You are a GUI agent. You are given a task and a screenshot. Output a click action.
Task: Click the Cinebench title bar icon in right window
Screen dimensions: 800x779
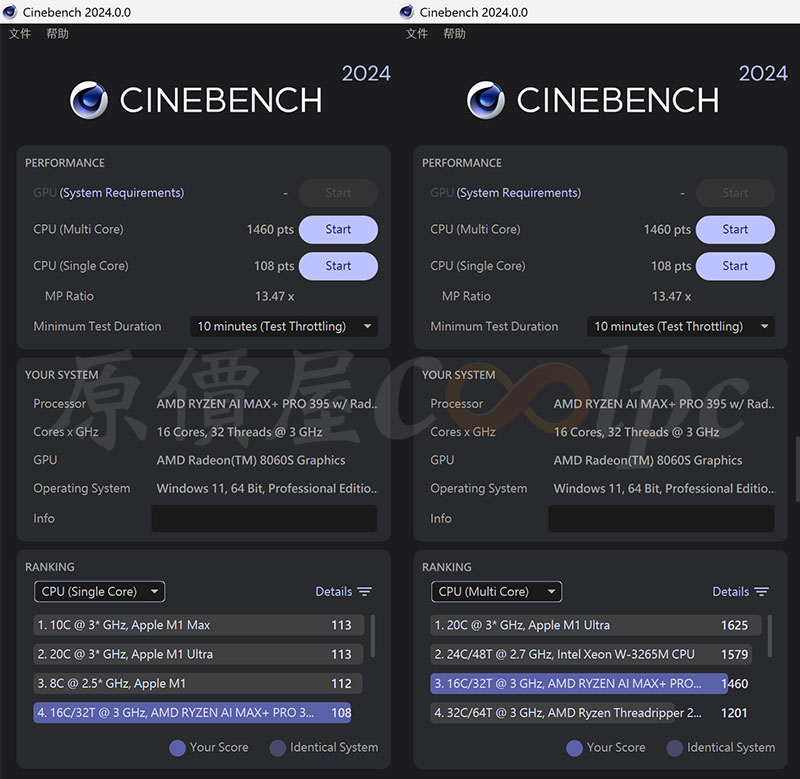coord(407,12)
